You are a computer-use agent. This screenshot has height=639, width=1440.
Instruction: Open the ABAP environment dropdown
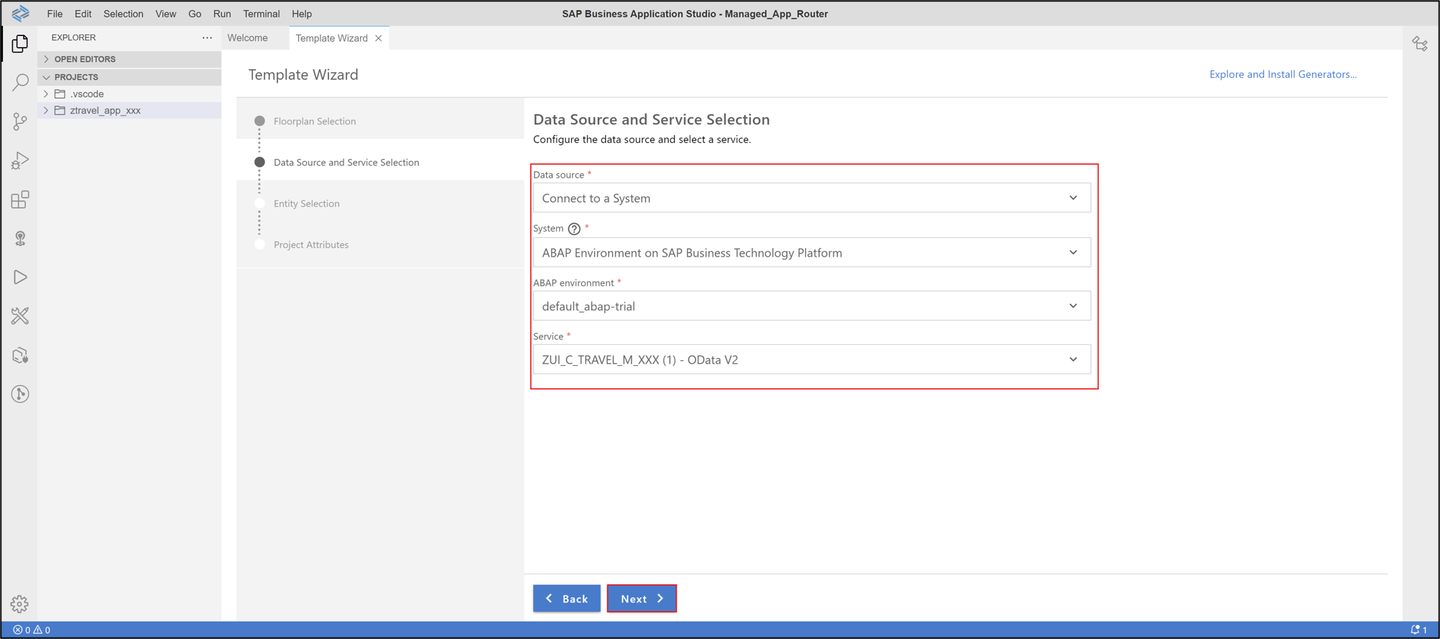pyautogui.click(x=811, y=306)
